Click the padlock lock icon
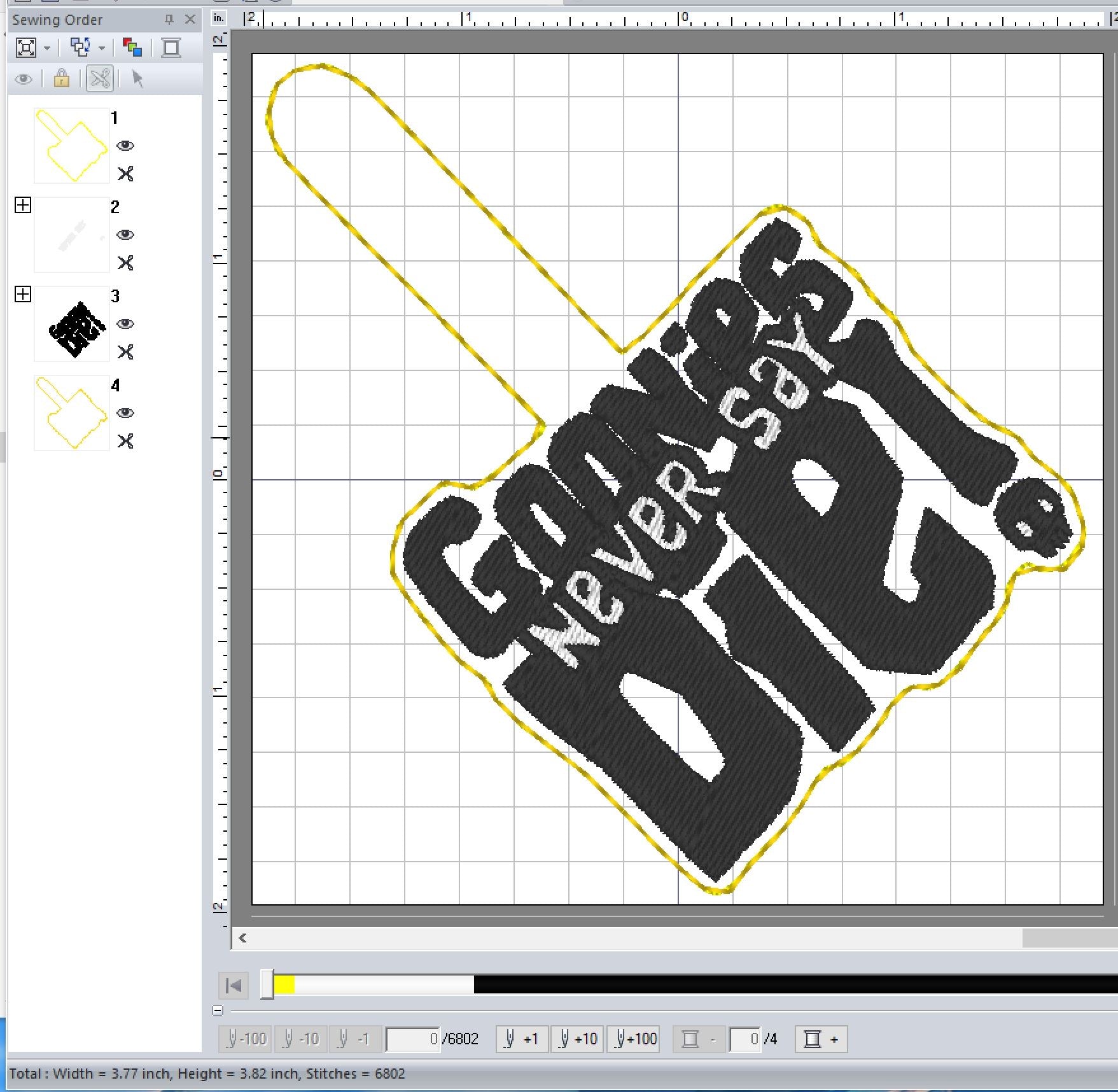This screenshot has width=1118, height=1092. pos(62,79)
